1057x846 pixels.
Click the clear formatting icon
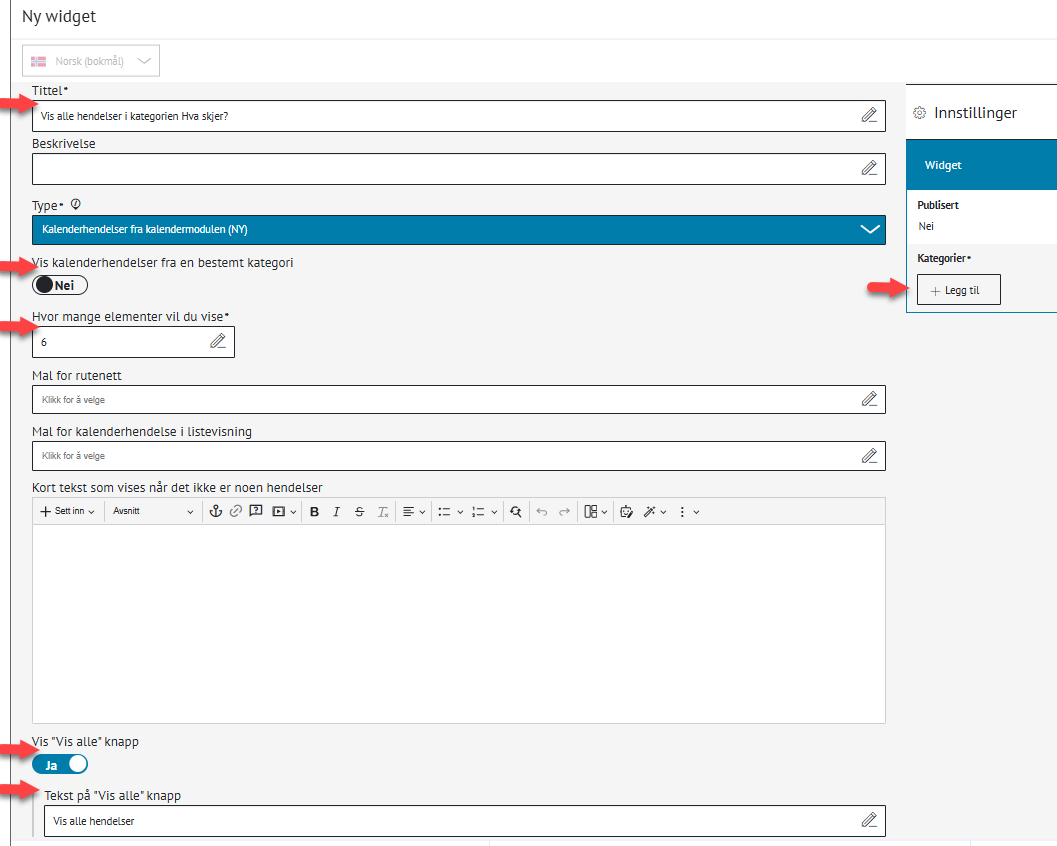382,511
